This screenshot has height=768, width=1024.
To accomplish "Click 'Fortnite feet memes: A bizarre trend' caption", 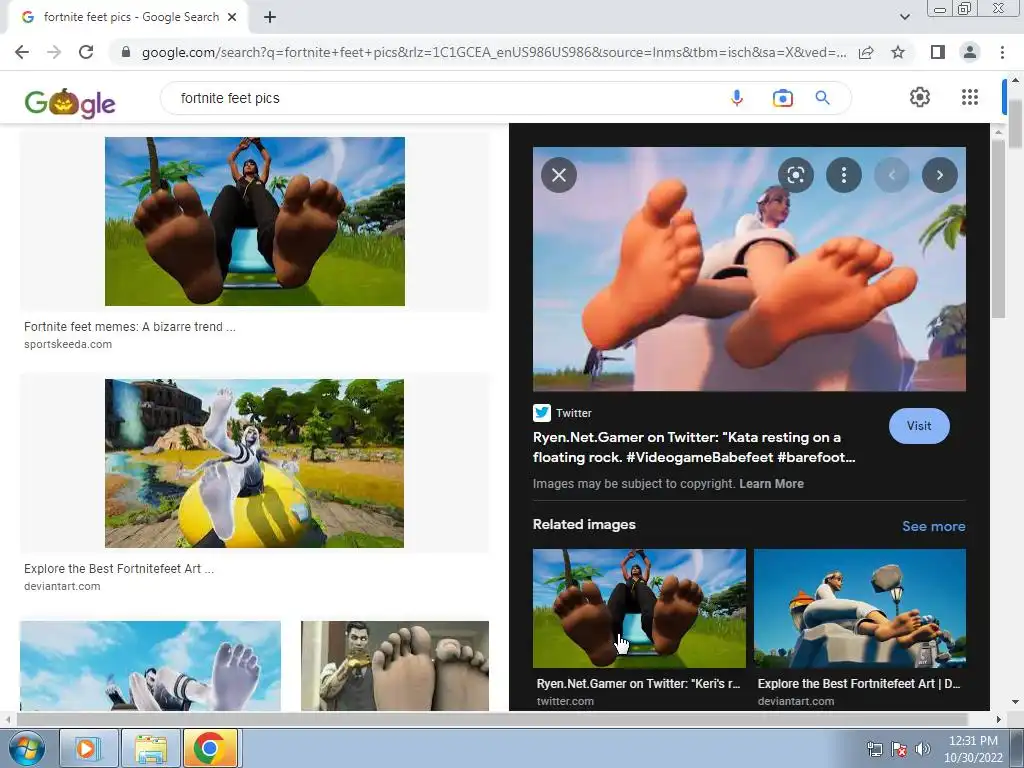I will (x=130, y=327).
